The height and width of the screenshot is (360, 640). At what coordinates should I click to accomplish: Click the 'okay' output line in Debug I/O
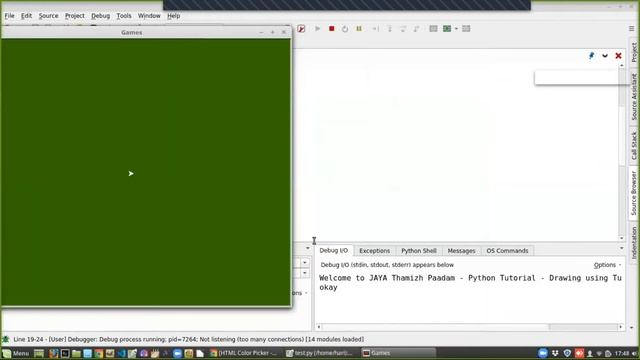[328, 287]
